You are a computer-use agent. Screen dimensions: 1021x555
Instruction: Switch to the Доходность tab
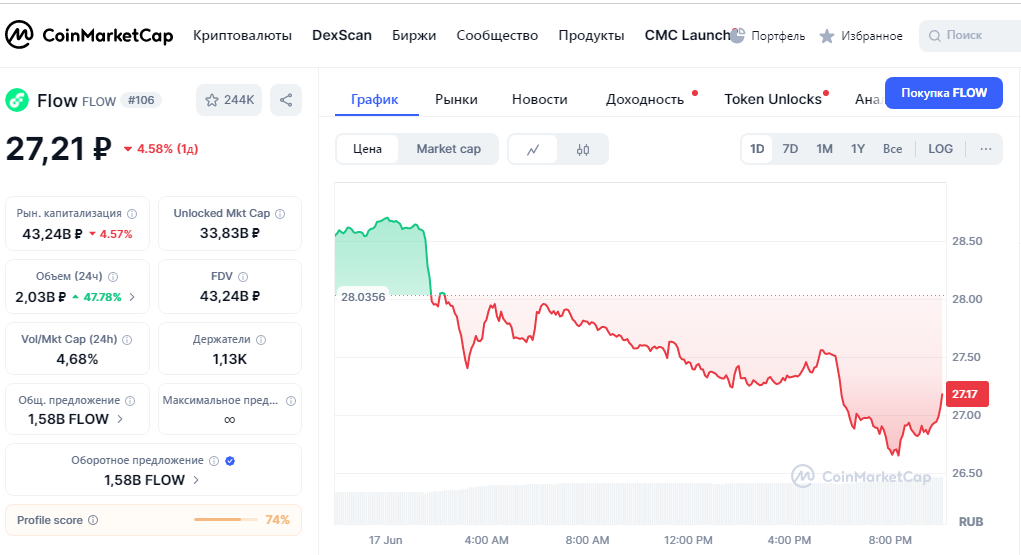pos(645,100)
